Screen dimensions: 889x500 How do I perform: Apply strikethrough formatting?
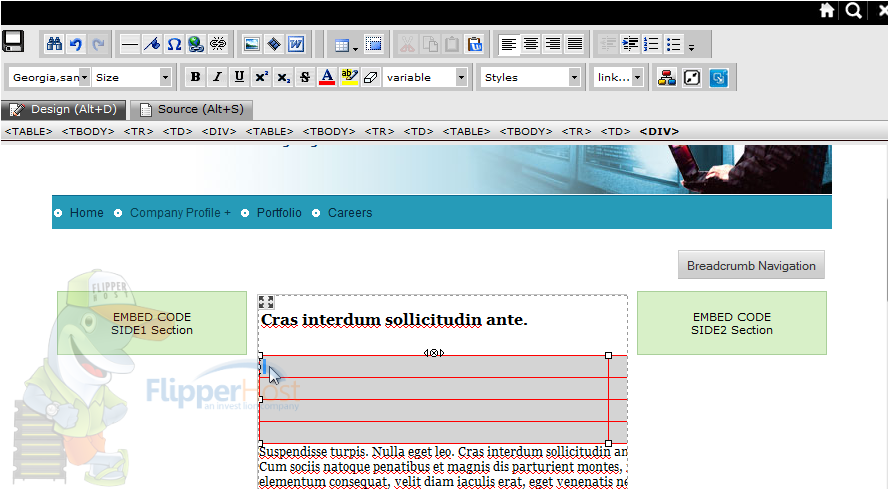pos(305,77)
